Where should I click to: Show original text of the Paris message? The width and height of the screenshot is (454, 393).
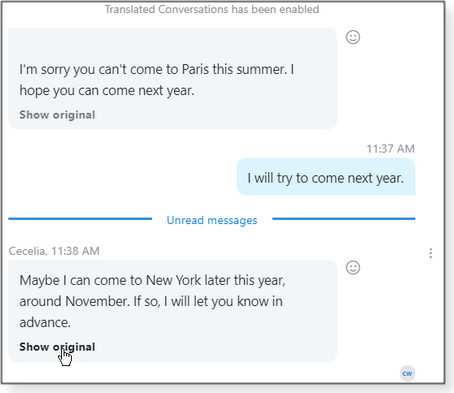point(57,115)
